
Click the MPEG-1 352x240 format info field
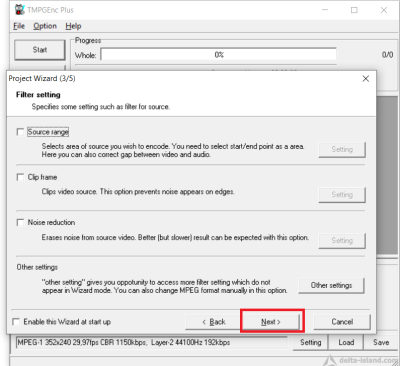152,342
